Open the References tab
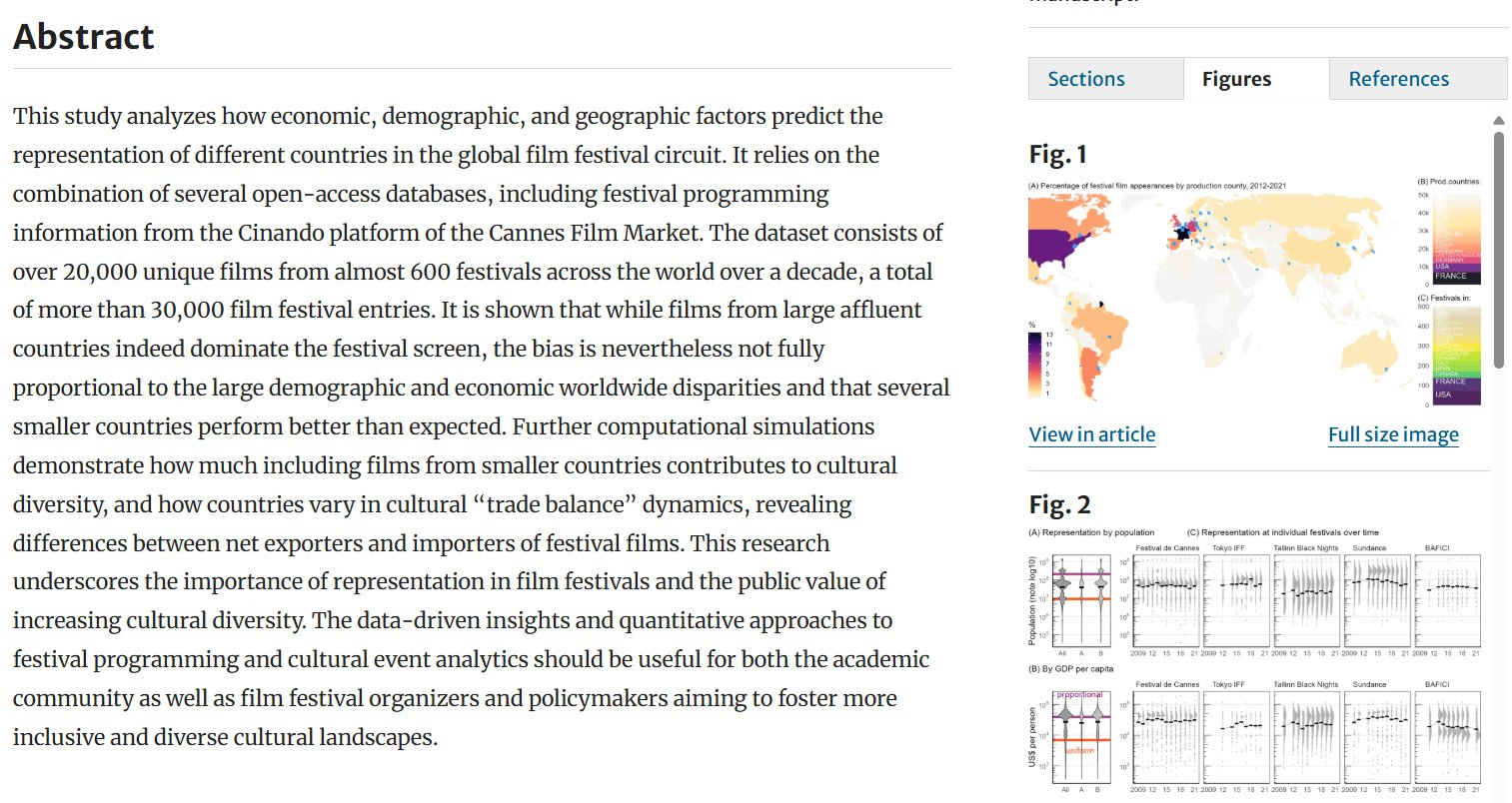Image resolution: width=1512 pixels, height=803 pixels. [x=1398, y=79]
